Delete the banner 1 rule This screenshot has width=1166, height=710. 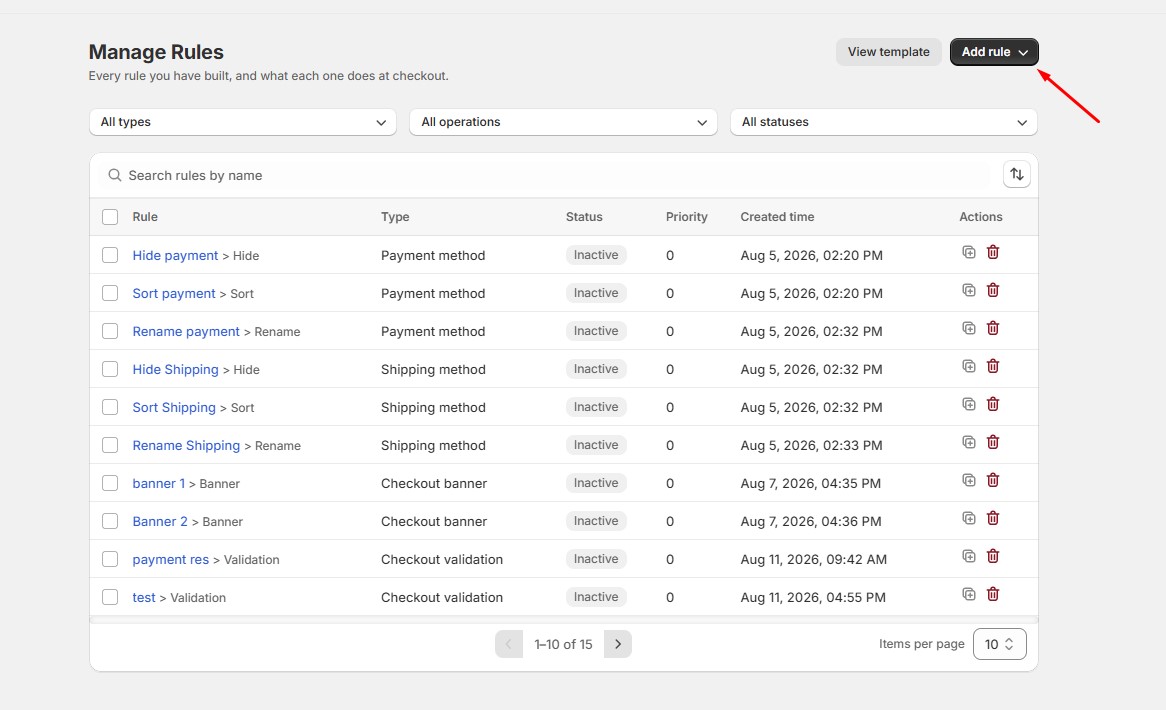(x=993, y=480)
